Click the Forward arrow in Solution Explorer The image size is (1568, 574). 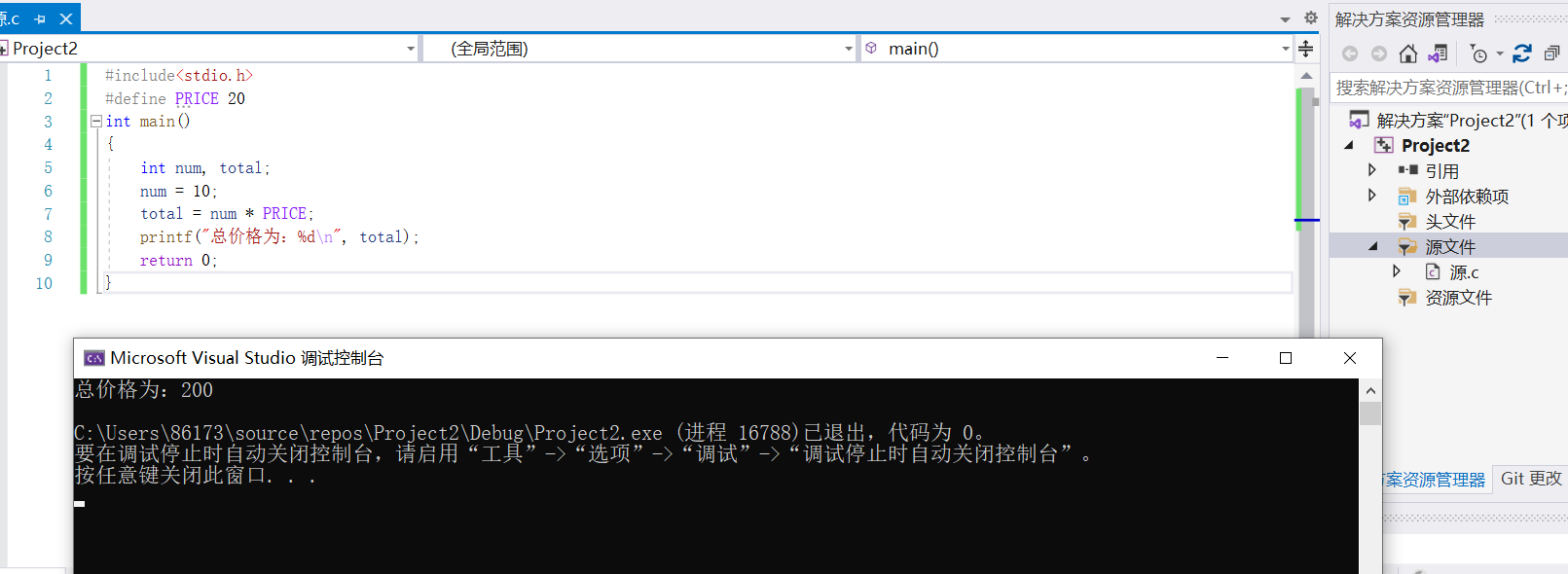(1378, 54)
